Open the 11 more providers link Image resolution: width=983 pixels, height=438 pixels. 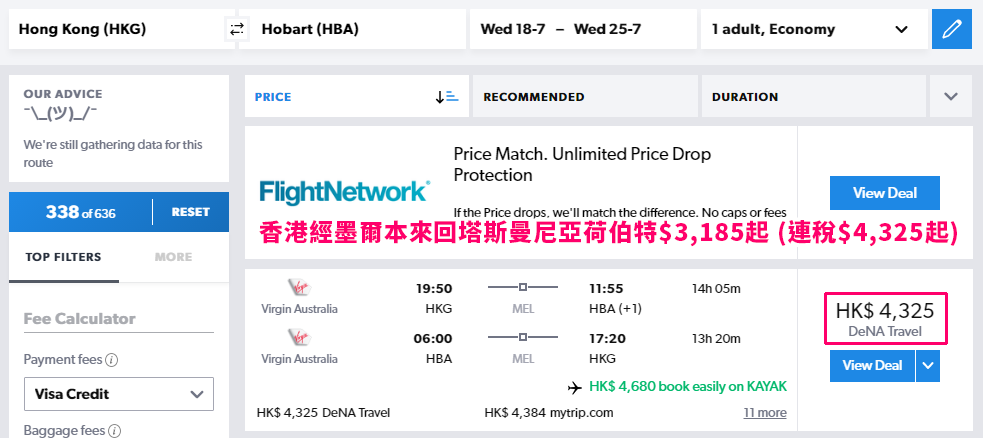(x=765, y=412)
